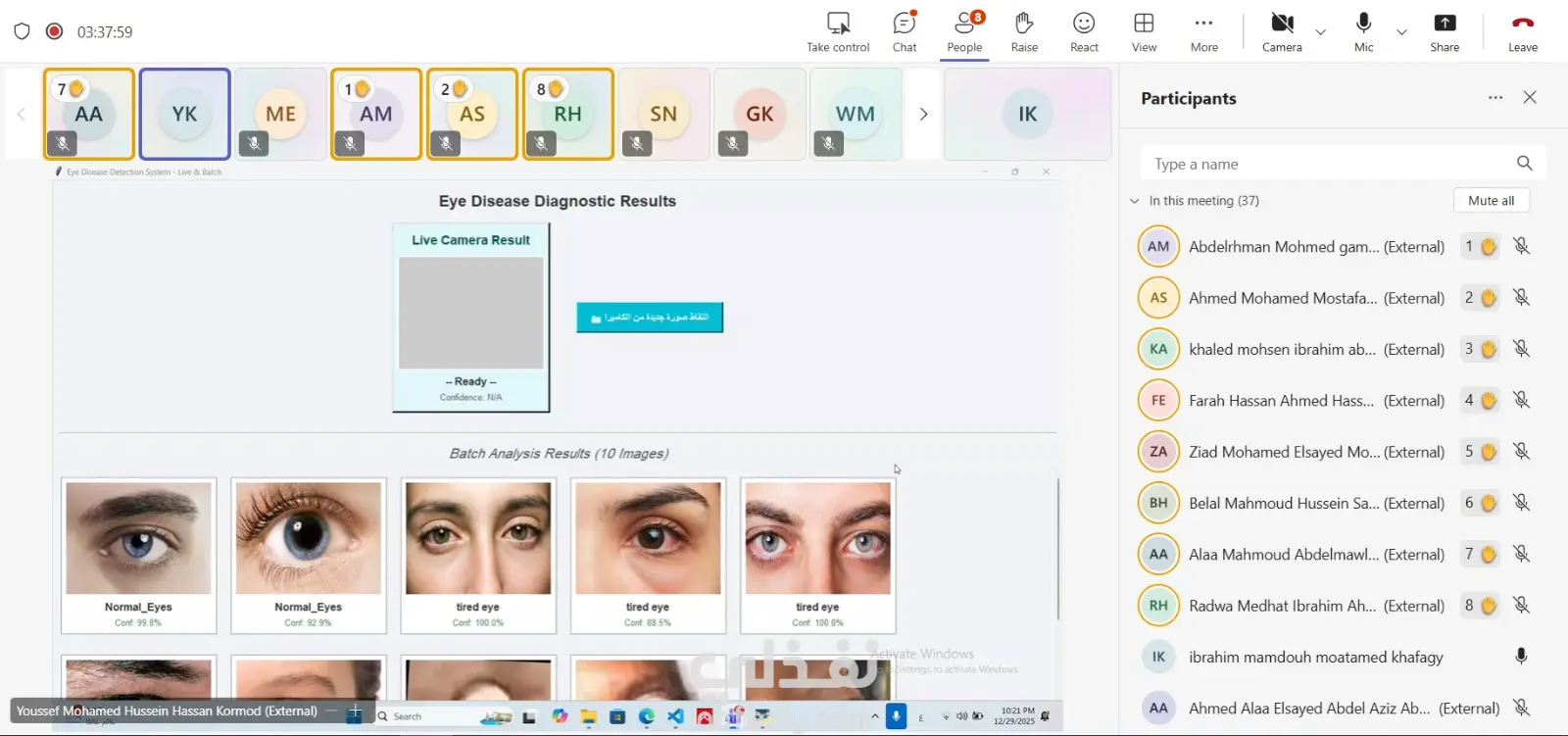Screen dimensions: 1568x736
Task: Click the KA avatar in participants list
Action: click(1158, 349)
